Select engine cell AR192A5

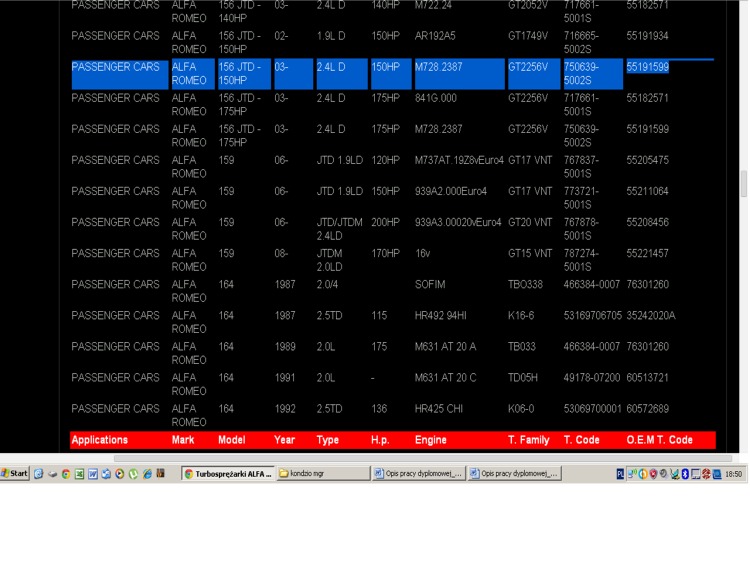click(435, 36)
